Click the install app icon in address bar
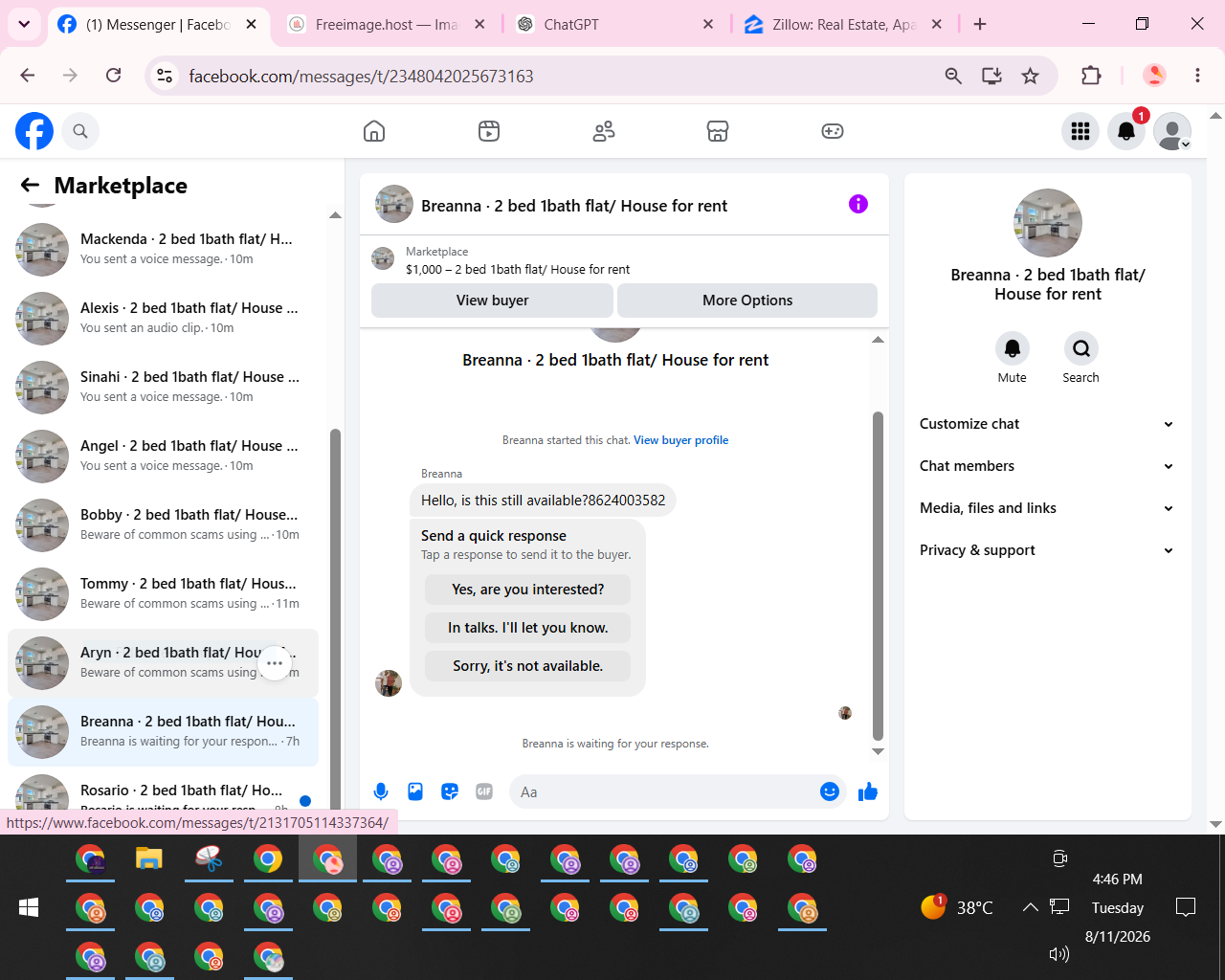The width and height of the screenshot is (1225, 980). 991,76
